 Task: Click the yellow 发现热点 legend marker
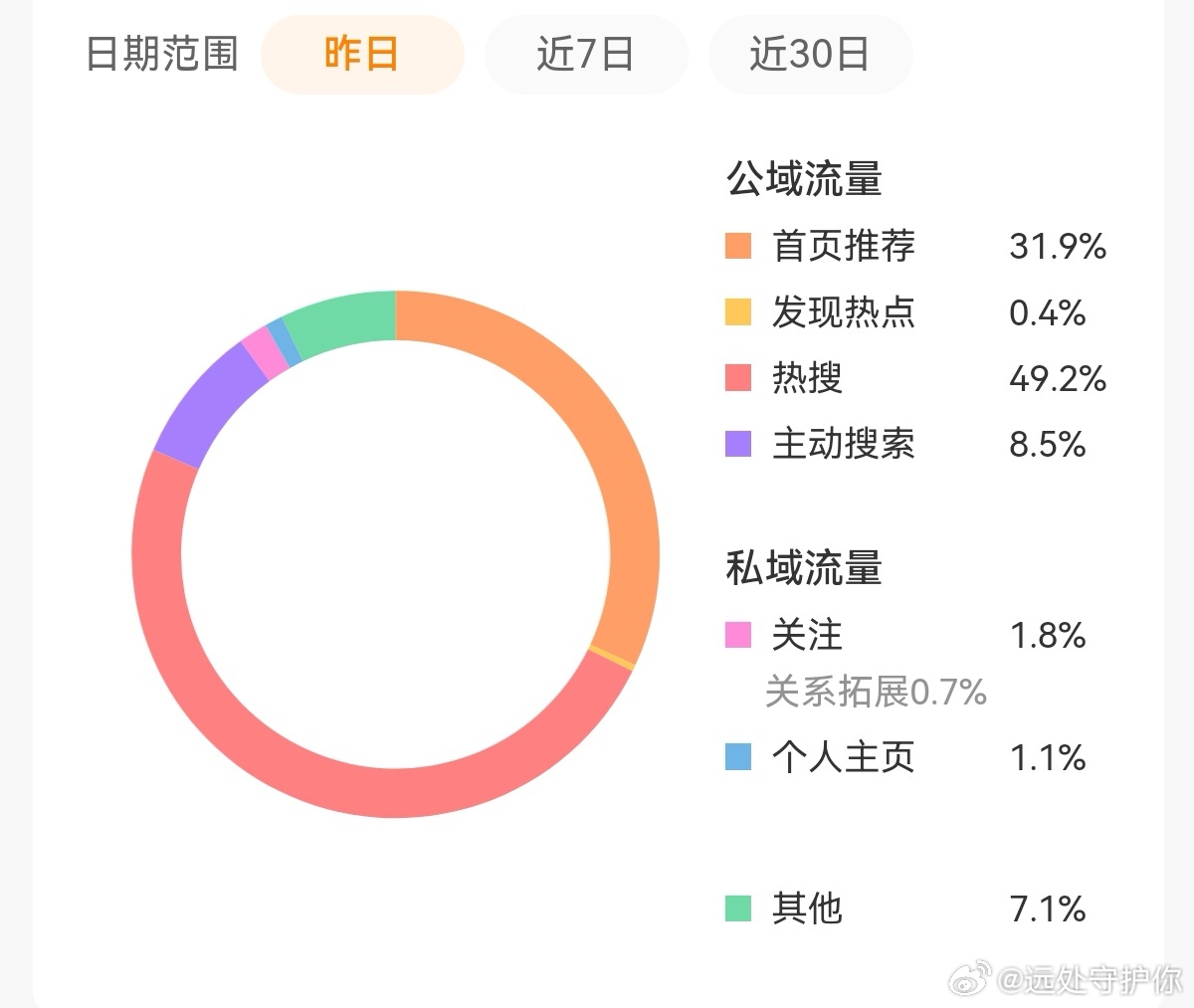pyautogui.click(x=737, y=312)
